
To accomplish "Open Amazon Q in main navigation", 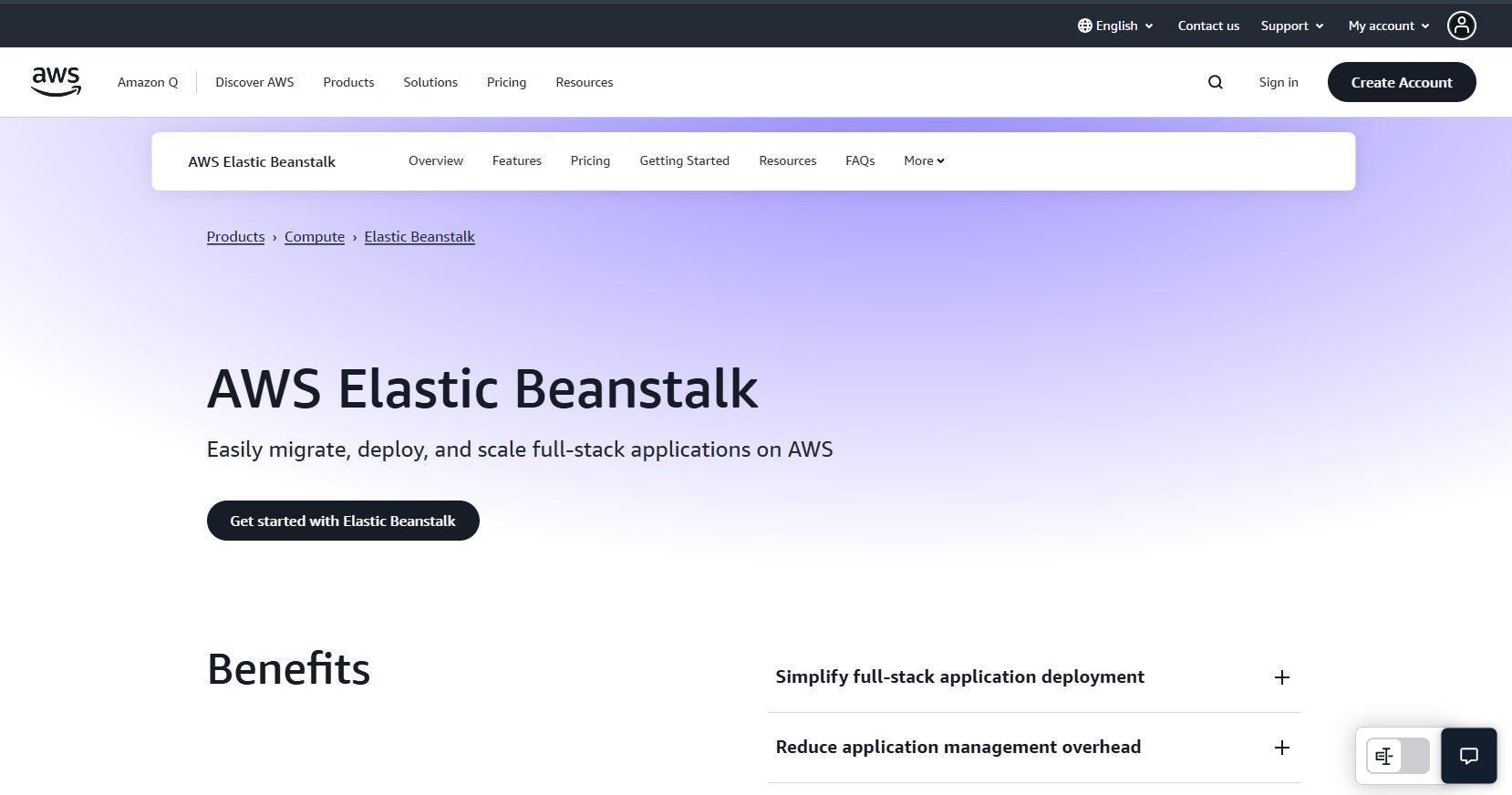I will point(148,82).
